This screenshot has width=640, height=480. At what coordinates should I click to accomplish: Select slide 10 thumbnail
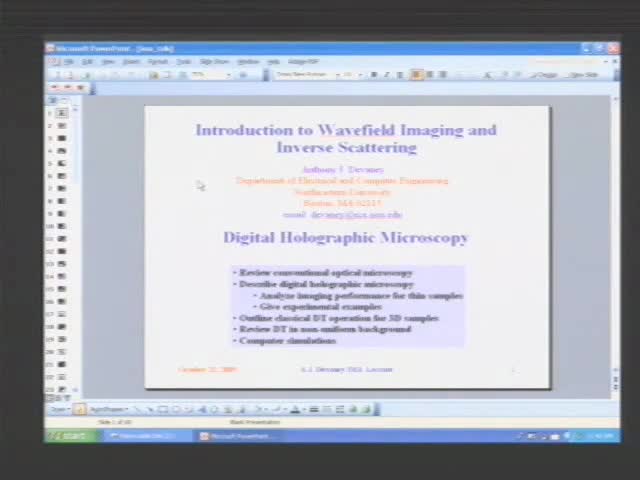coord(62,226)
